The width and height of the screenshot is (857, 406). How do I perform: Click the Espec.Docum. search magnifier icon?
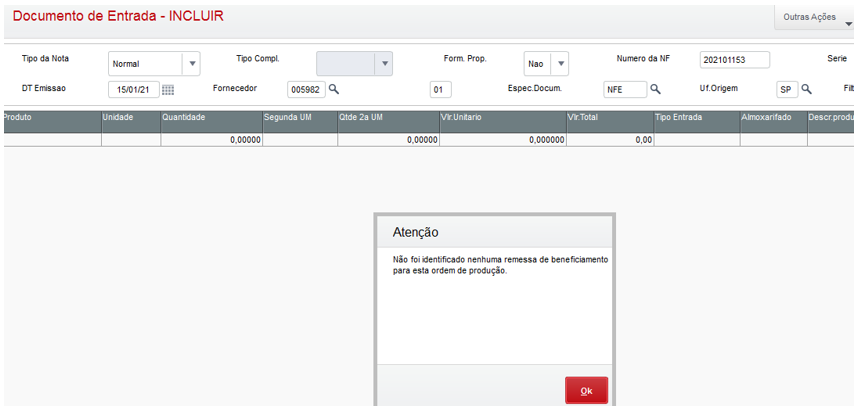[x=655, y=89]
